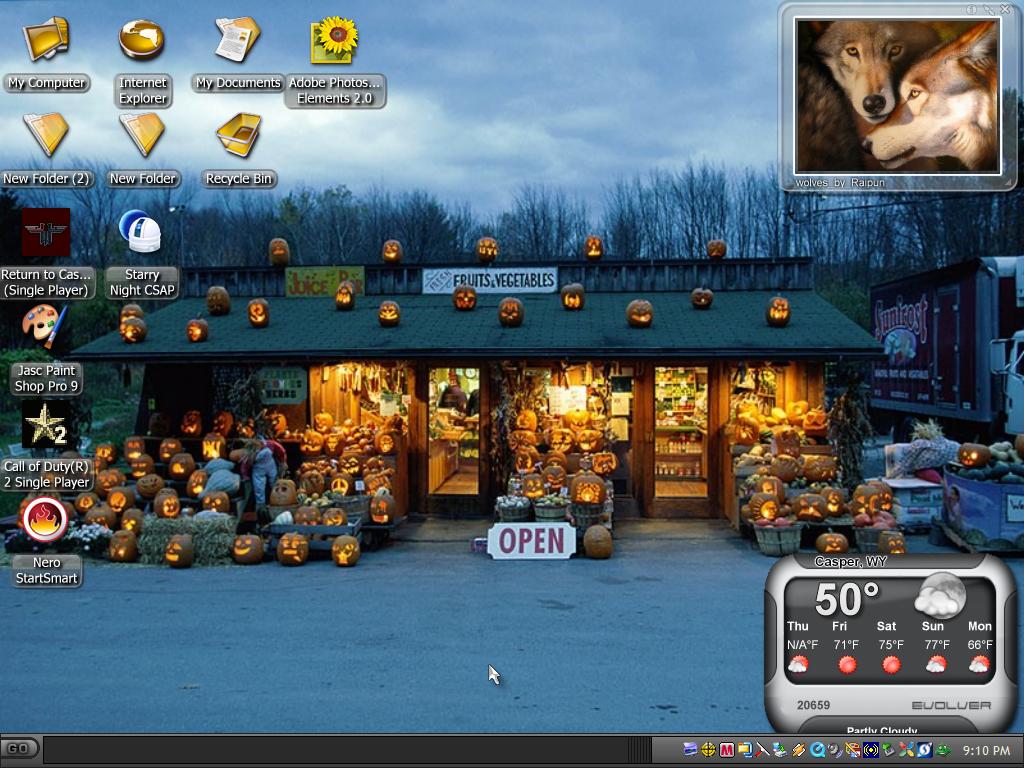This screenshot has height=768, width=1024.
Task: Click the 9:10 PM taskbar clock
Action: pos(986,750)
